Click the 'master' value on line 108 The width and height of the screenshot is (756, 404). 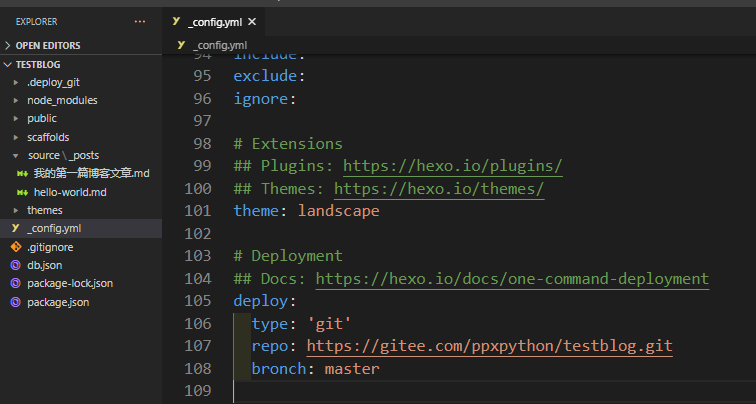point(352,368)
